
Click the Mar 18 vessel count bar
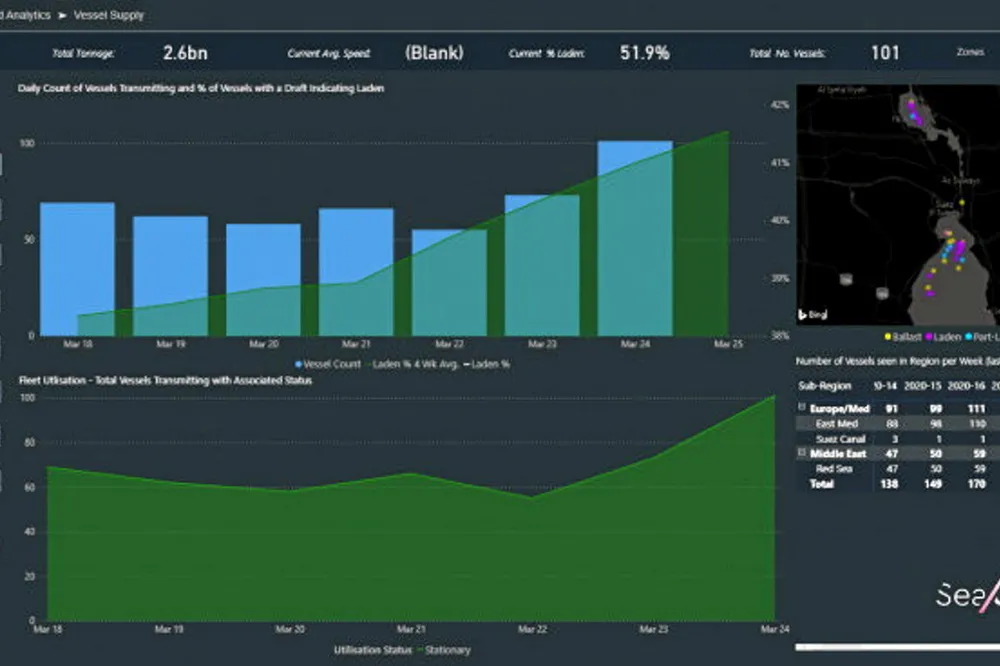pyautogui.click(x=77, y=268)
